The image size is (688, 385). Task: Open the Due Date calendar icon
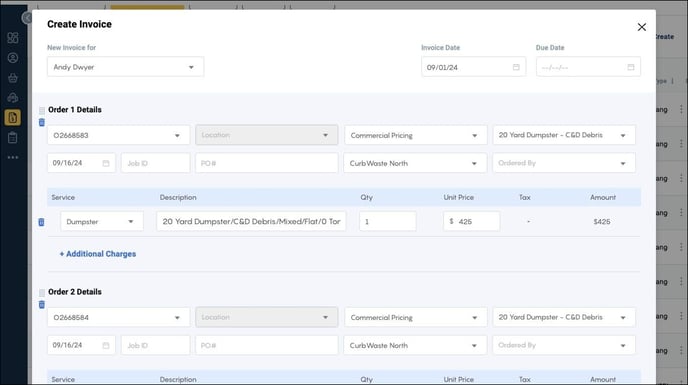(x=631, y=67)
